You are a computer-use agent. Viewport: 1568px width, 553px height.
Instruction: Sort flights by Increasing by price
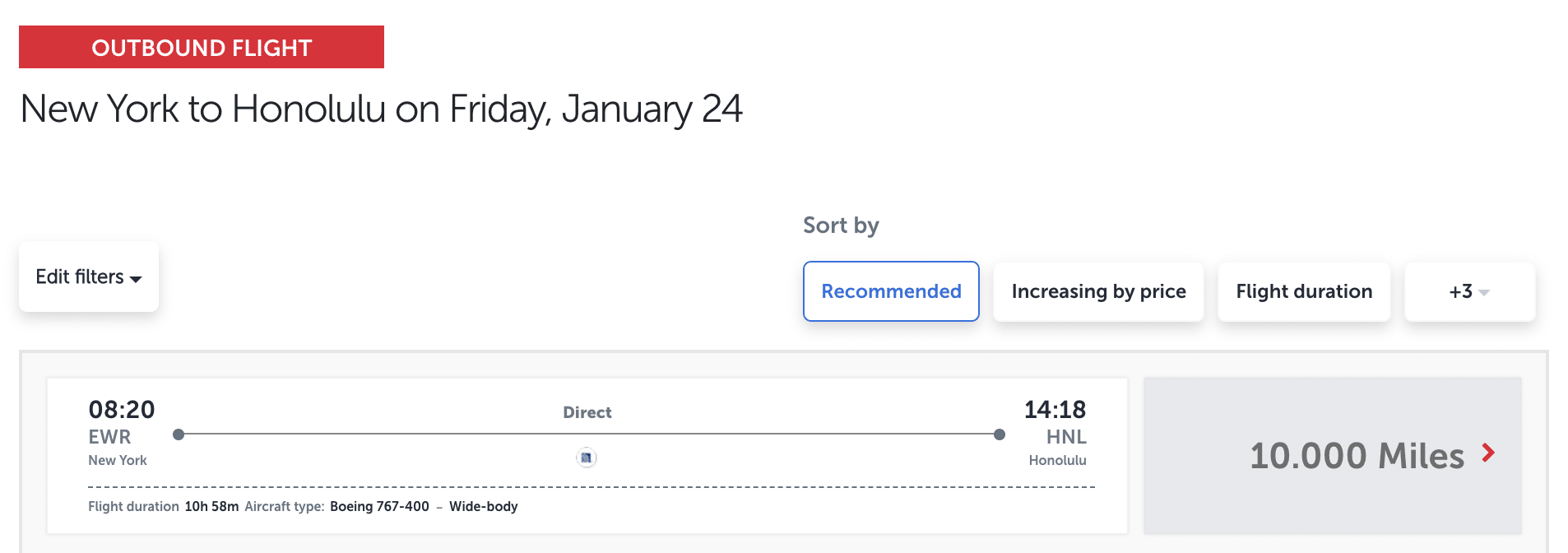(1098, 291)
